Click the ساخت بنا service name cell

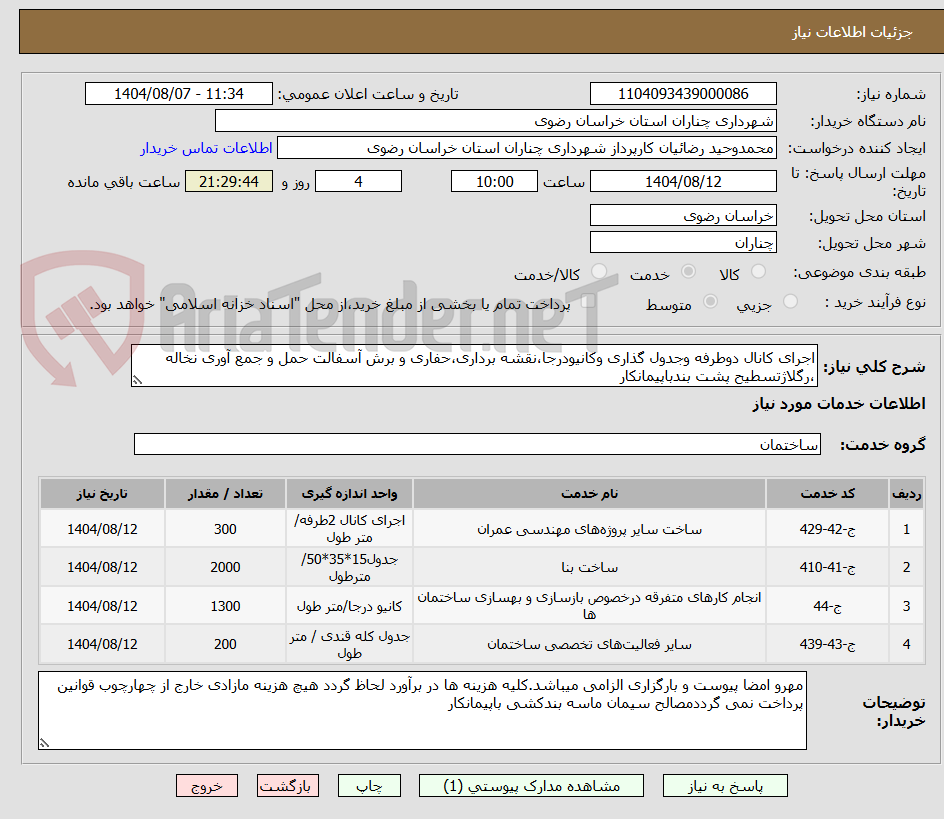pos(589,567)
